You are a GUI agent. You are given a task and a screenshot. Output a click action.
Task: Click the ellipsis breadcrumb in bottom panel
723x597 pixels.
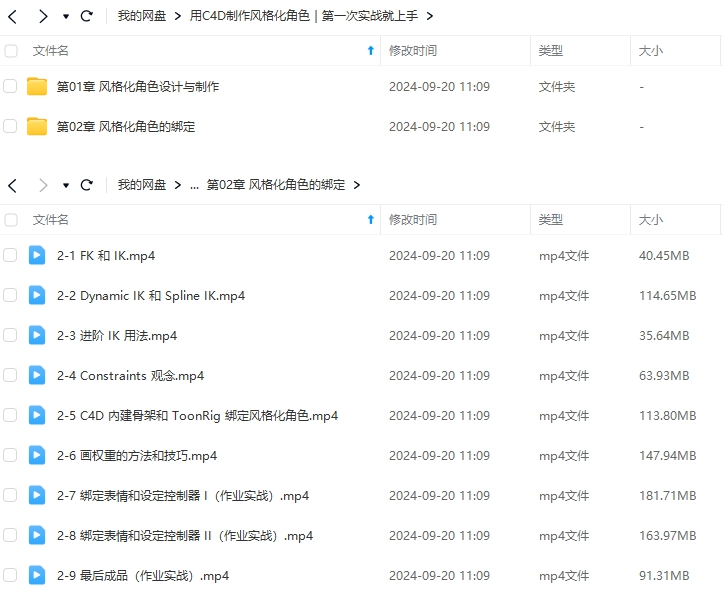[194, 187]
